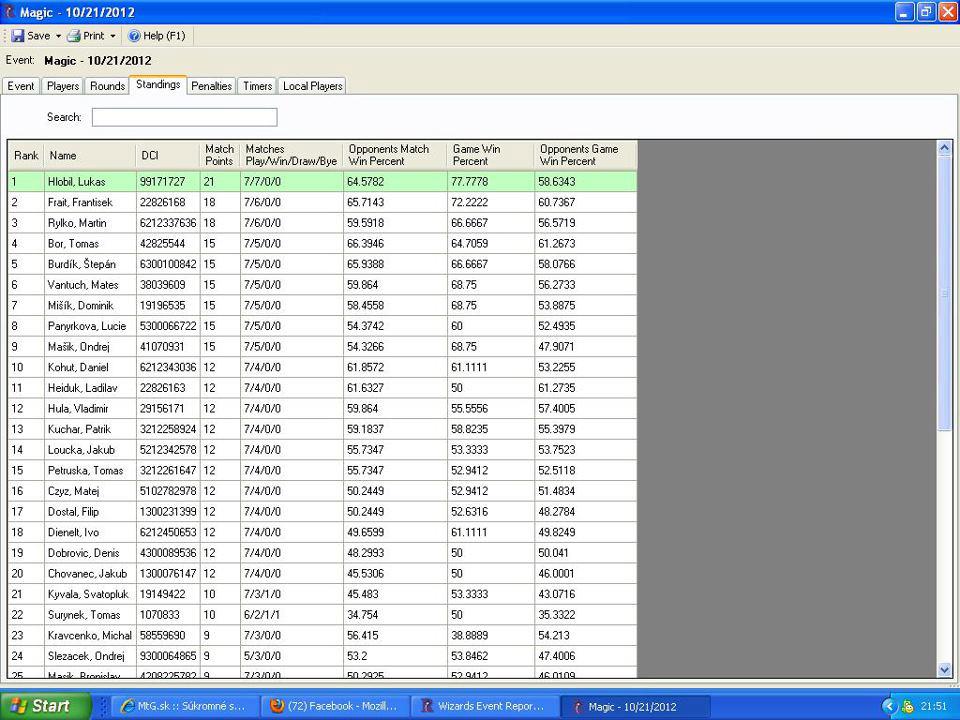
Task: Click Slezacek, Ondrej name cell
Action: click(90, 656)
